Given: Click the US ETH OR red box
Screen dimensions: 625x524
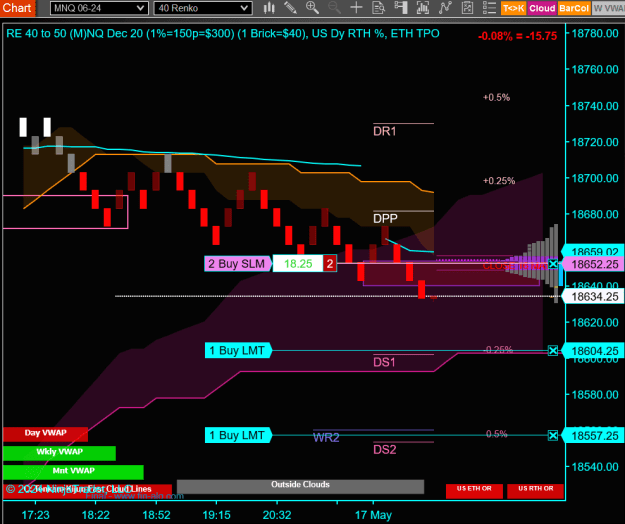Looking at the screenshot, I should [474, 491].
